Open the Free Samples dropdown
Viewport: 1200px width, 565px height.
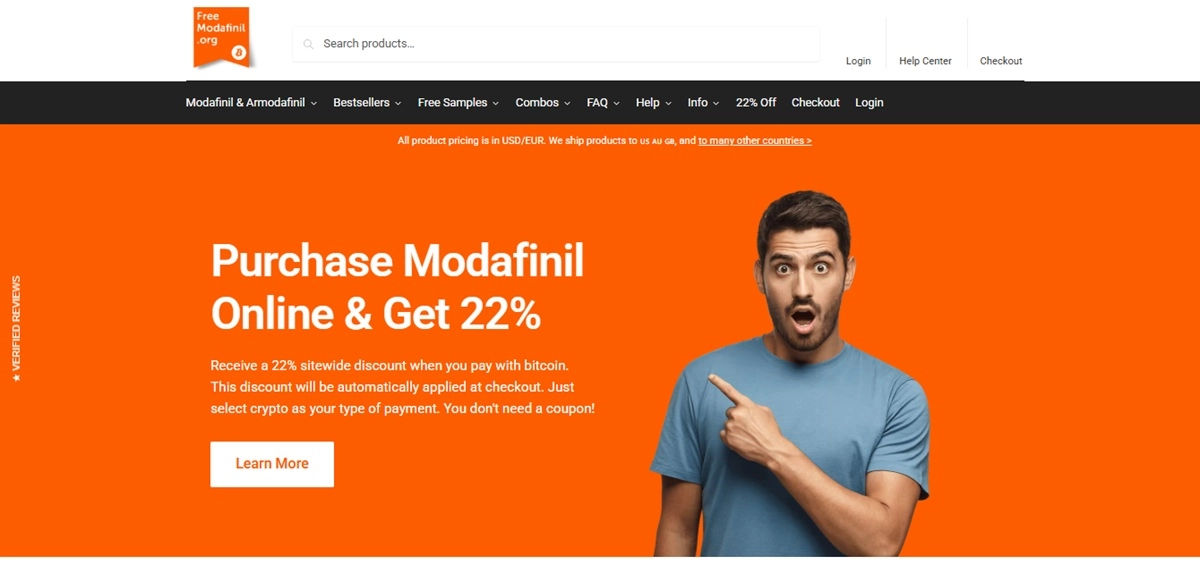click(458, 103)
